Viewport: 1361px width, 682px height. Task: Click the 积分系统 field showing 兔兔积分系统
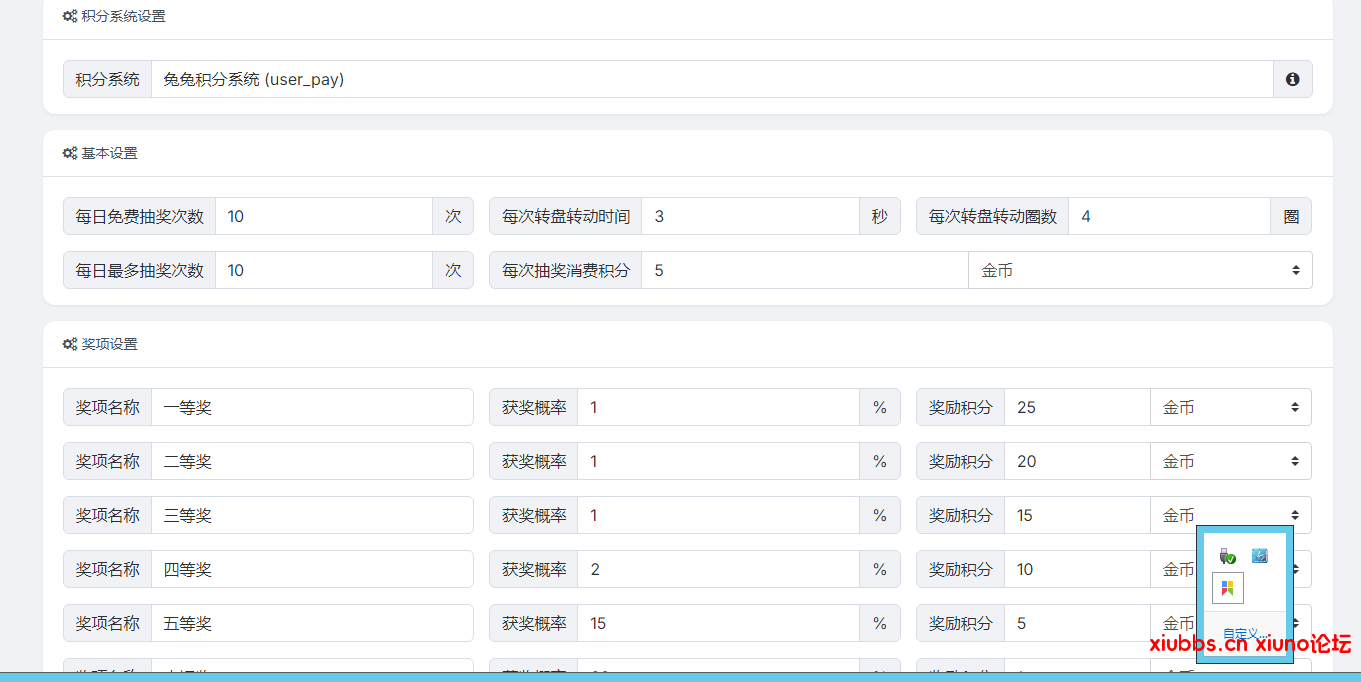coord(711,79)
